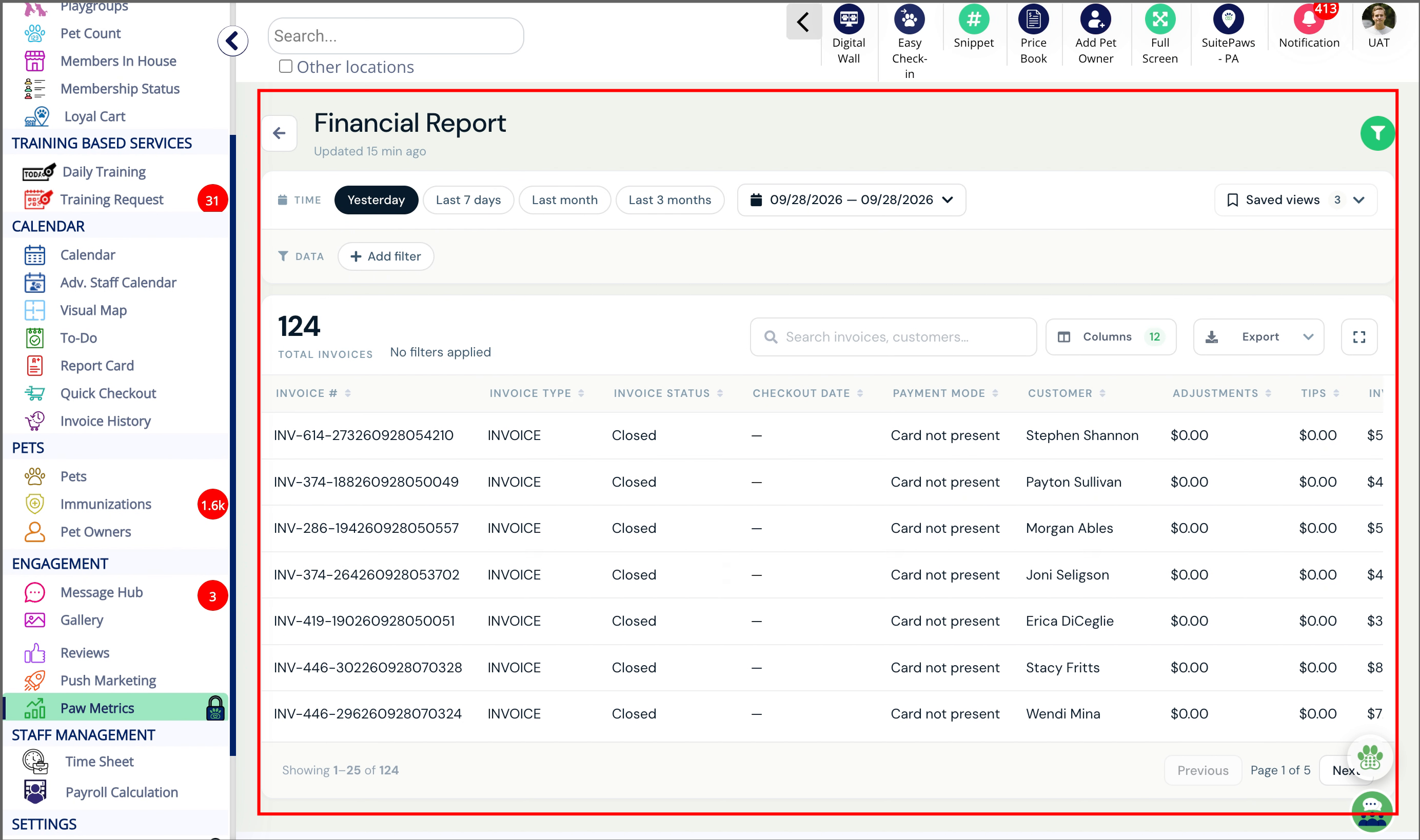Viewport: 1420px width, 840px height.
Task: Click the Search invoices, customers field
Action: pos(893,337)
